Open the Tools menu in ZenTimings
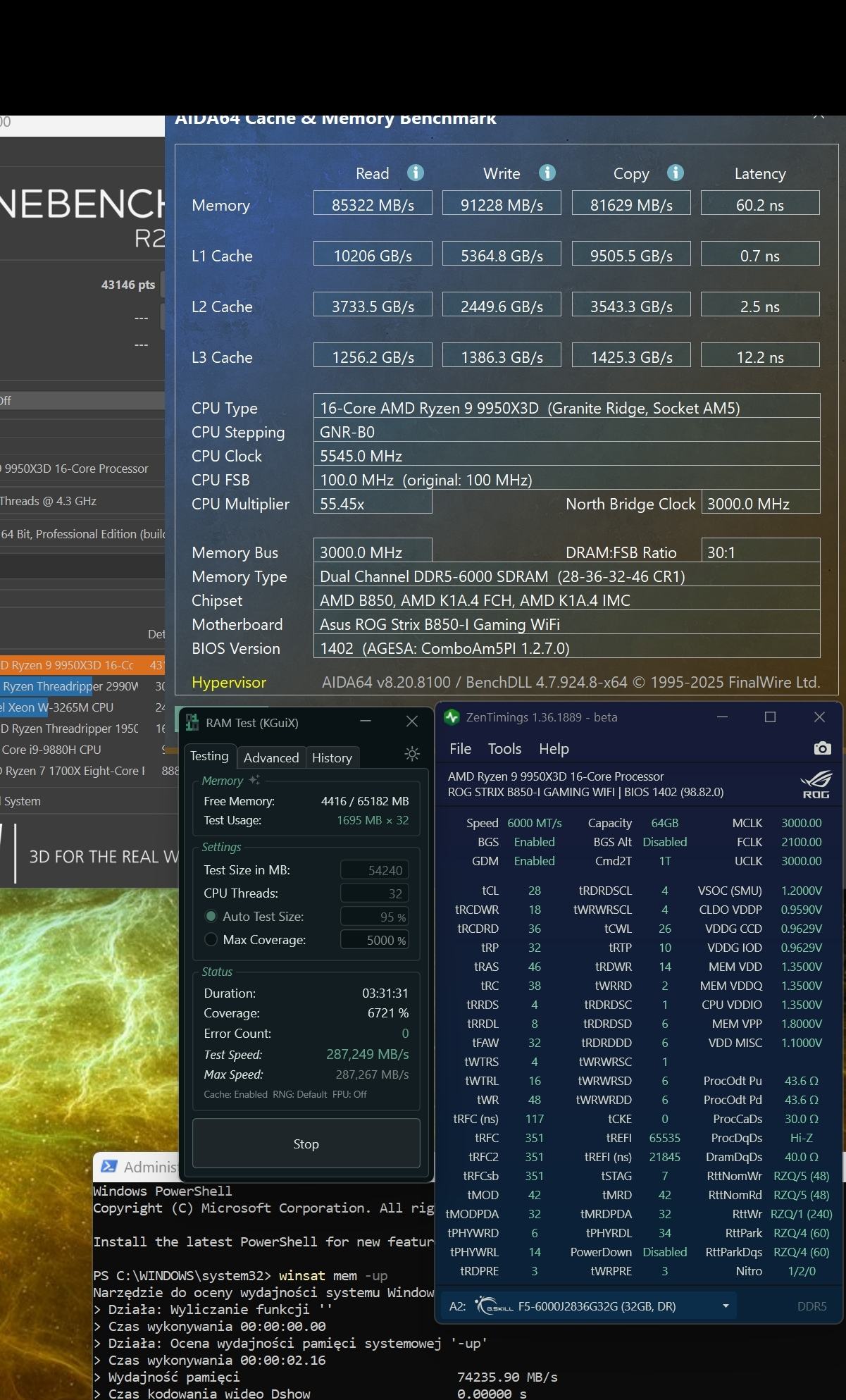 point(504,749)
